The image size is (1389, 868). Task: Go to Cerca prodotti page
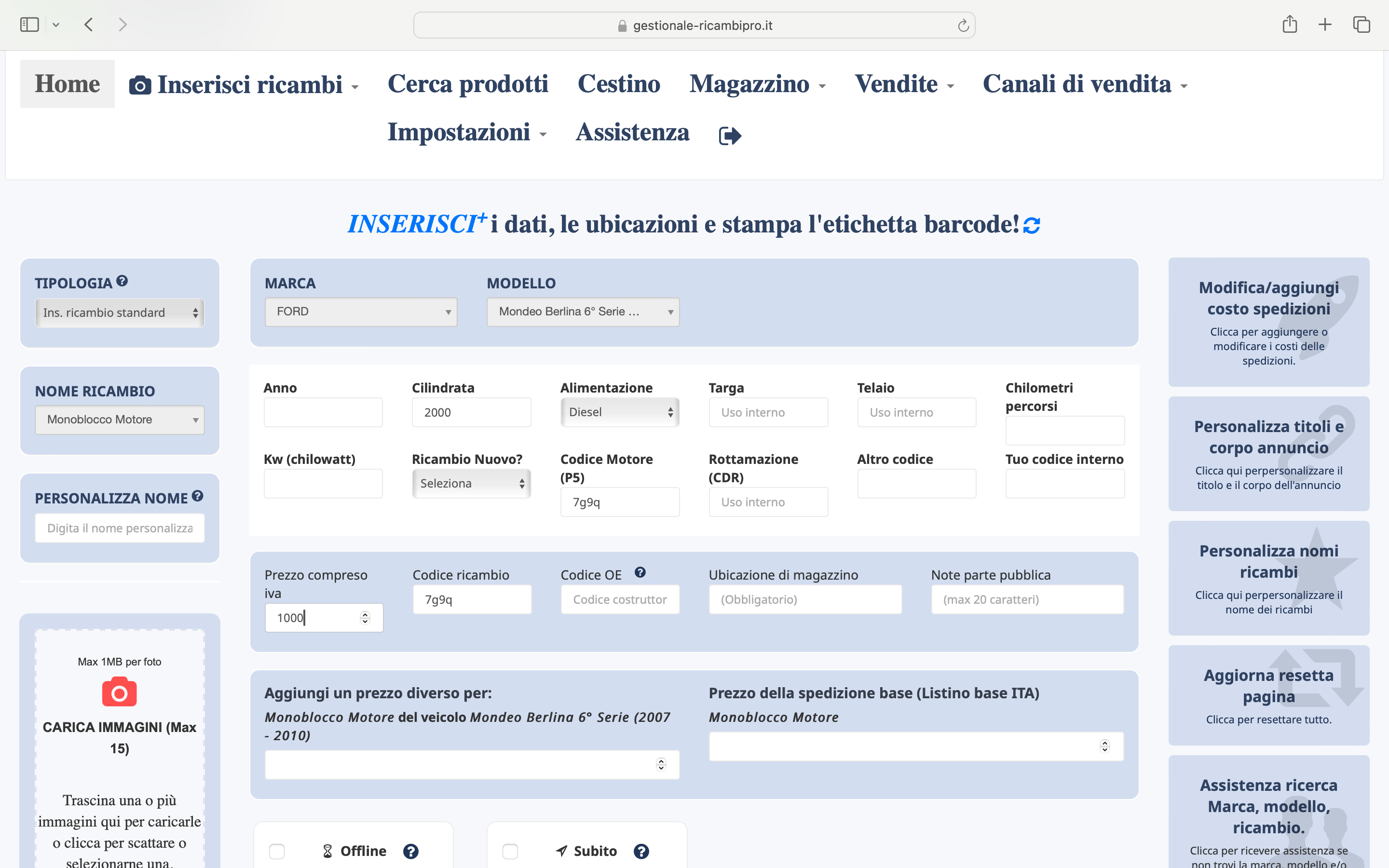pyautogui.click(x=468, y=84)
